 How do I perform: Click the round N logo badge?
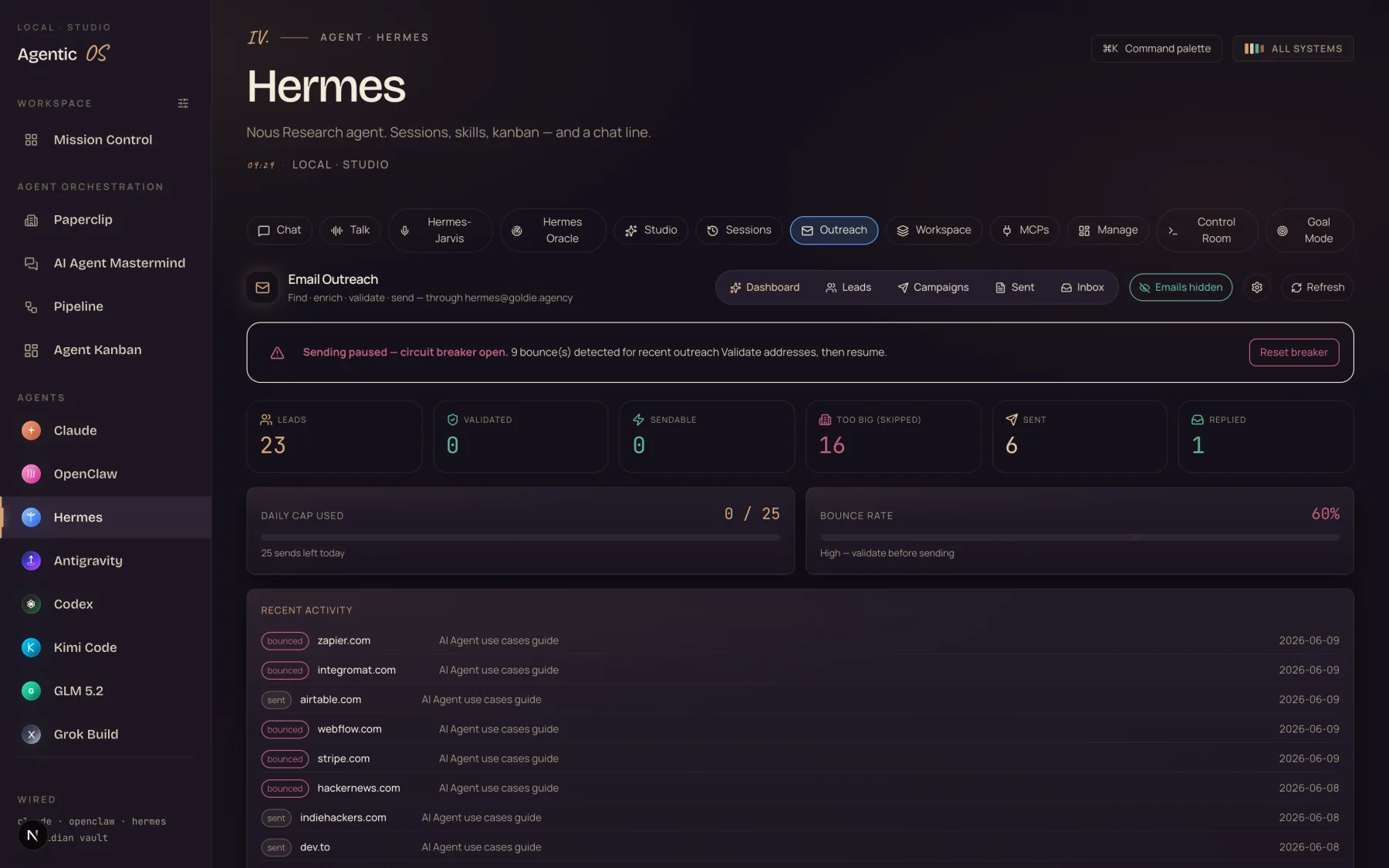(x=32, y=835)
